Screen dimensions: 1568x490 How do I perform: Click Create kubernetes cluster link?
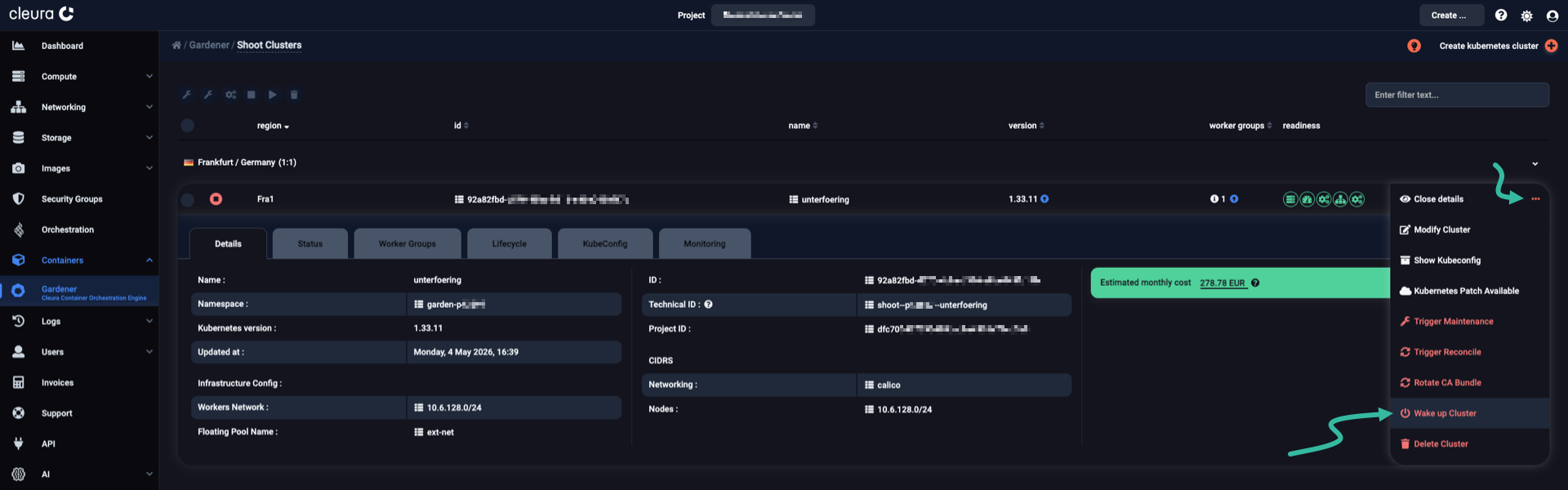[1489, 46]
